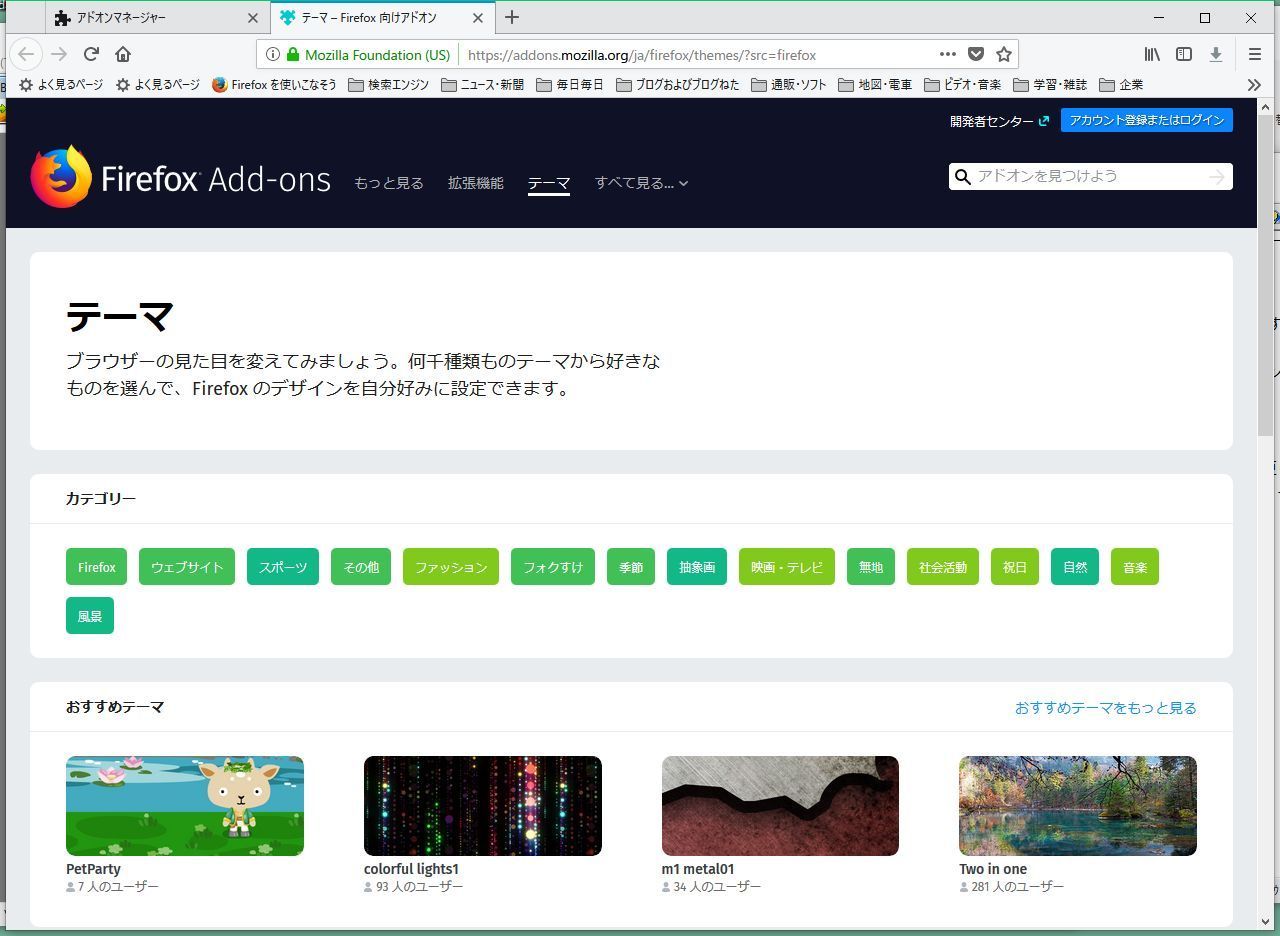1280x936 pixels.
Task: Open the 検索エンジン bookmark folder
Action: [x=388, y=85]
